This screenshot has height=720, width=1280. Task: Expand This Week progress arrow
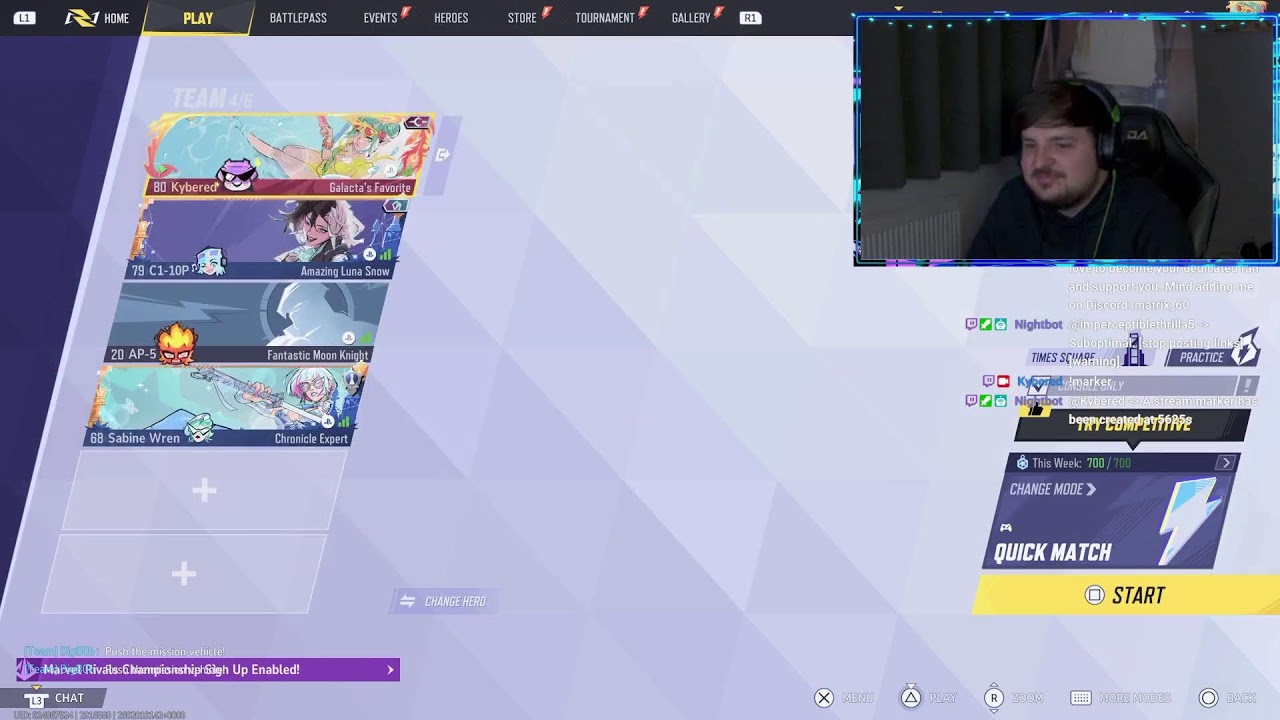(1226, 463)
